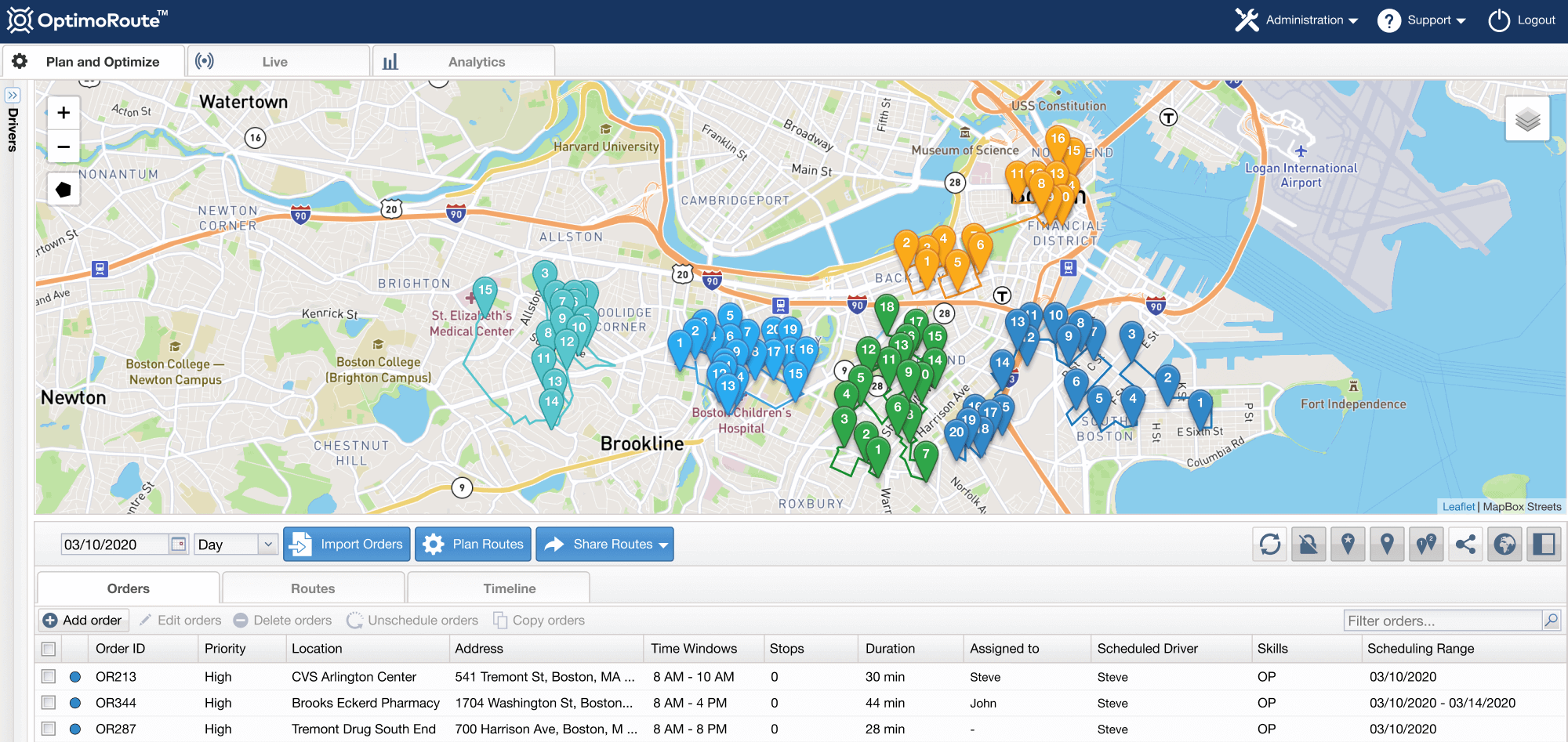The height and width of the screenshot is (742, 1568).
Task: Type in the Filter orders field
Action: pos(1443,620)
